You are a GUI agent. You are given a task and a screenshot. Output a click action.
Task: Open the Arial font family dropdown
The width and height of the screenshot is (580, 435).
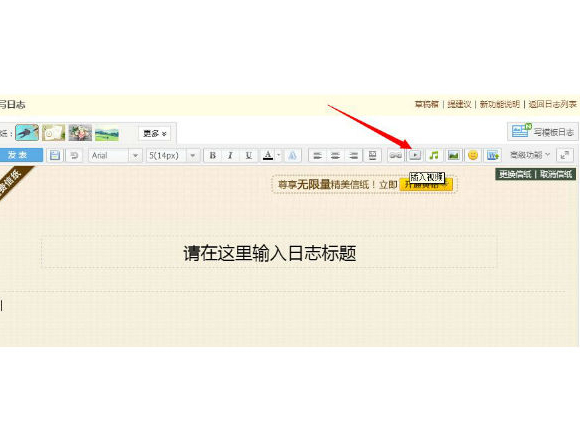pyautogui.click(x=115, y=155)
